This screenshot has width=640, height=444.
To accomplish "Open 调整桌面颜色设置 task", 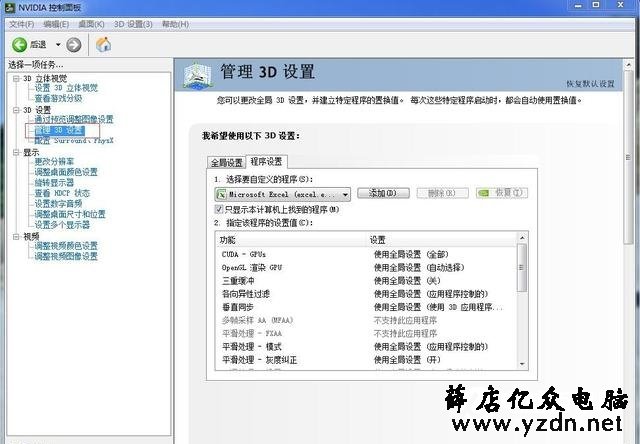I will pos(66,172).
